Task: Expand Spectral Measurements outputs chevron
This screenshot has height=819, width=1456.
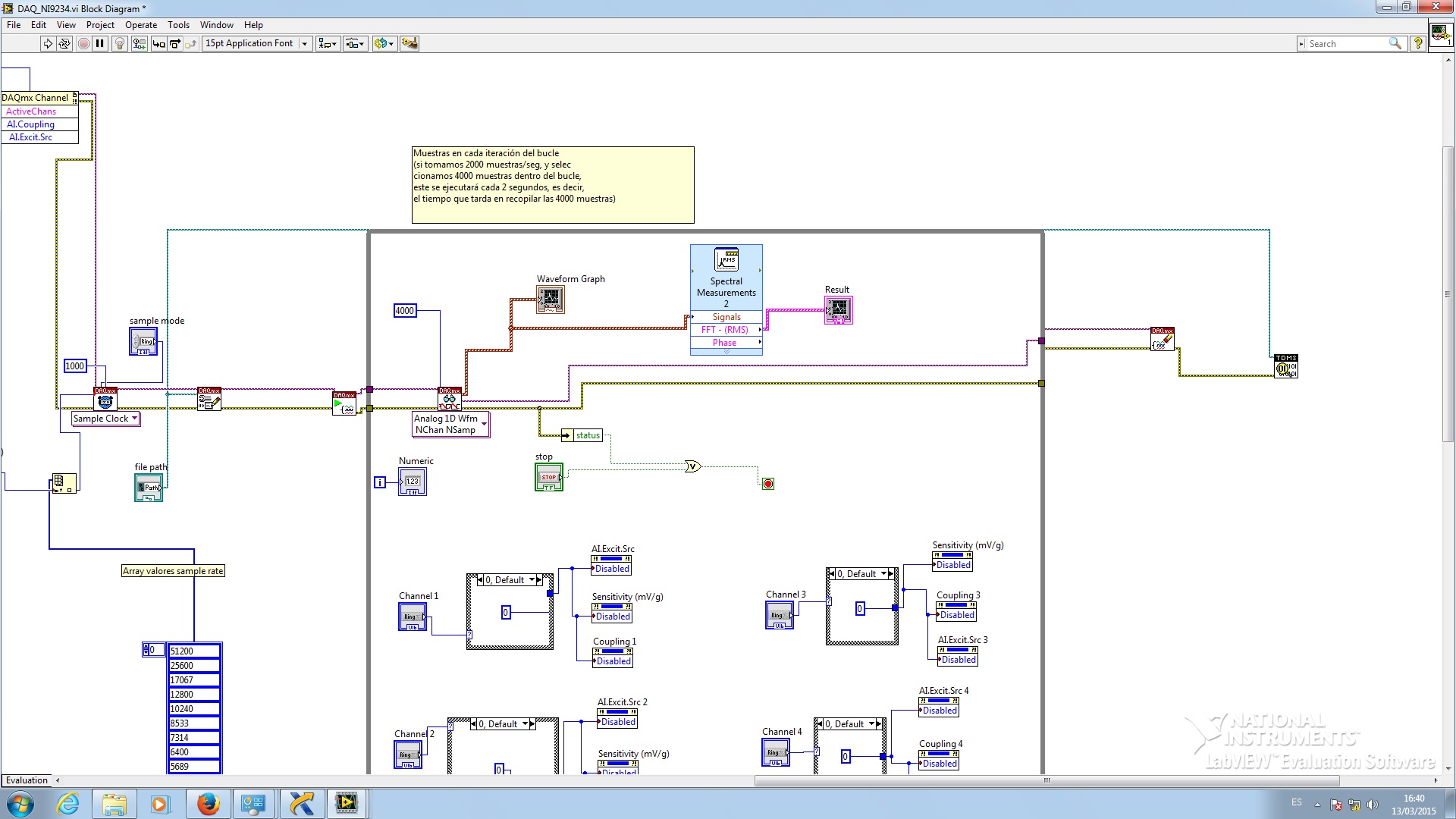Action: coord(726,352)
